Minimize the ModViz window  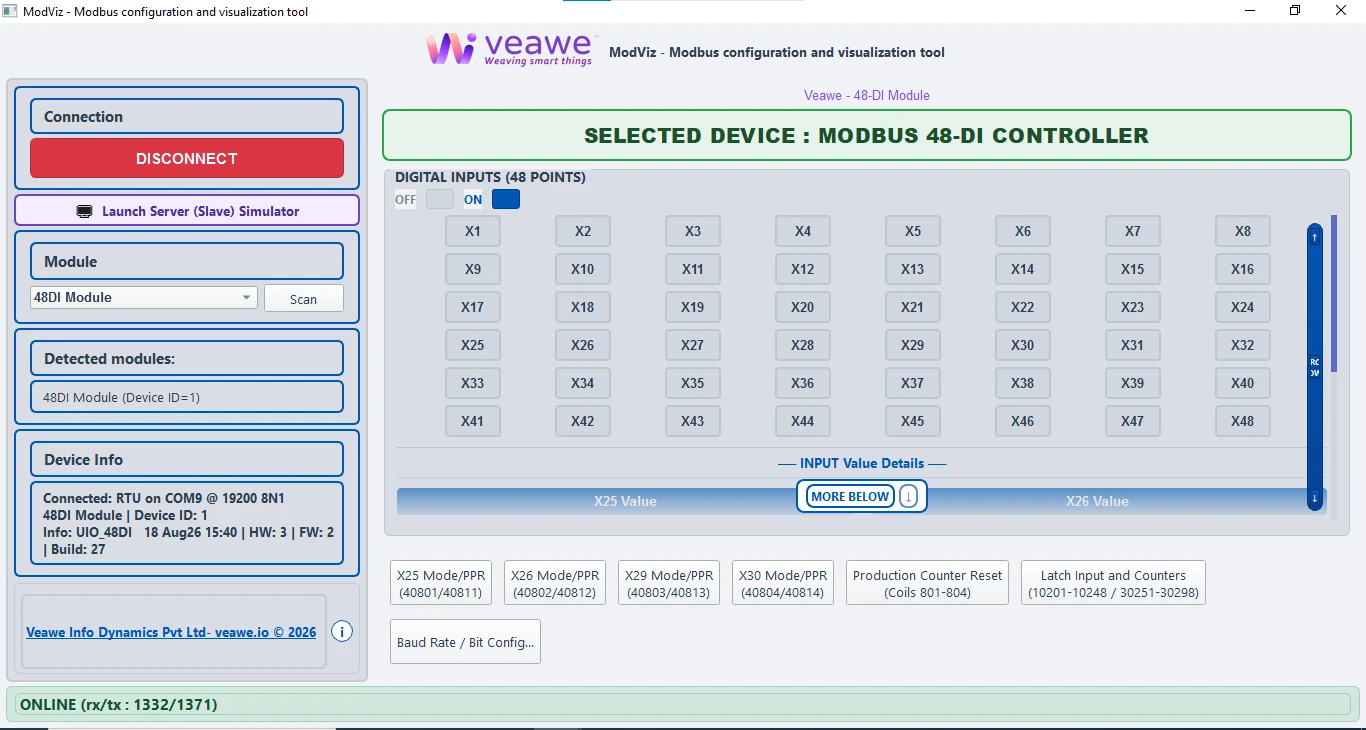[1250, 11]
